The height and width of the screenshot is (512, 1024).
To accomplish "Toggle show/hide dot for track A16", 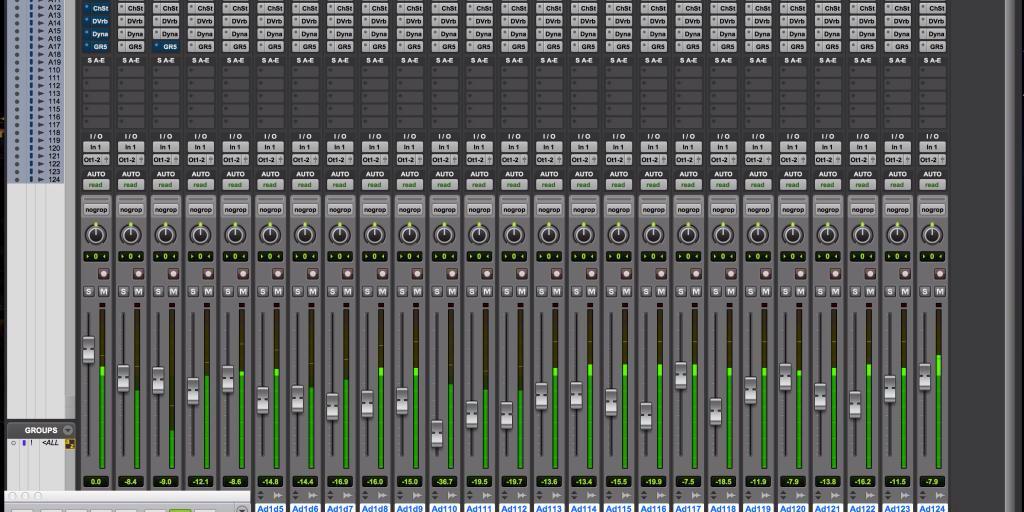I will point(18,39).
